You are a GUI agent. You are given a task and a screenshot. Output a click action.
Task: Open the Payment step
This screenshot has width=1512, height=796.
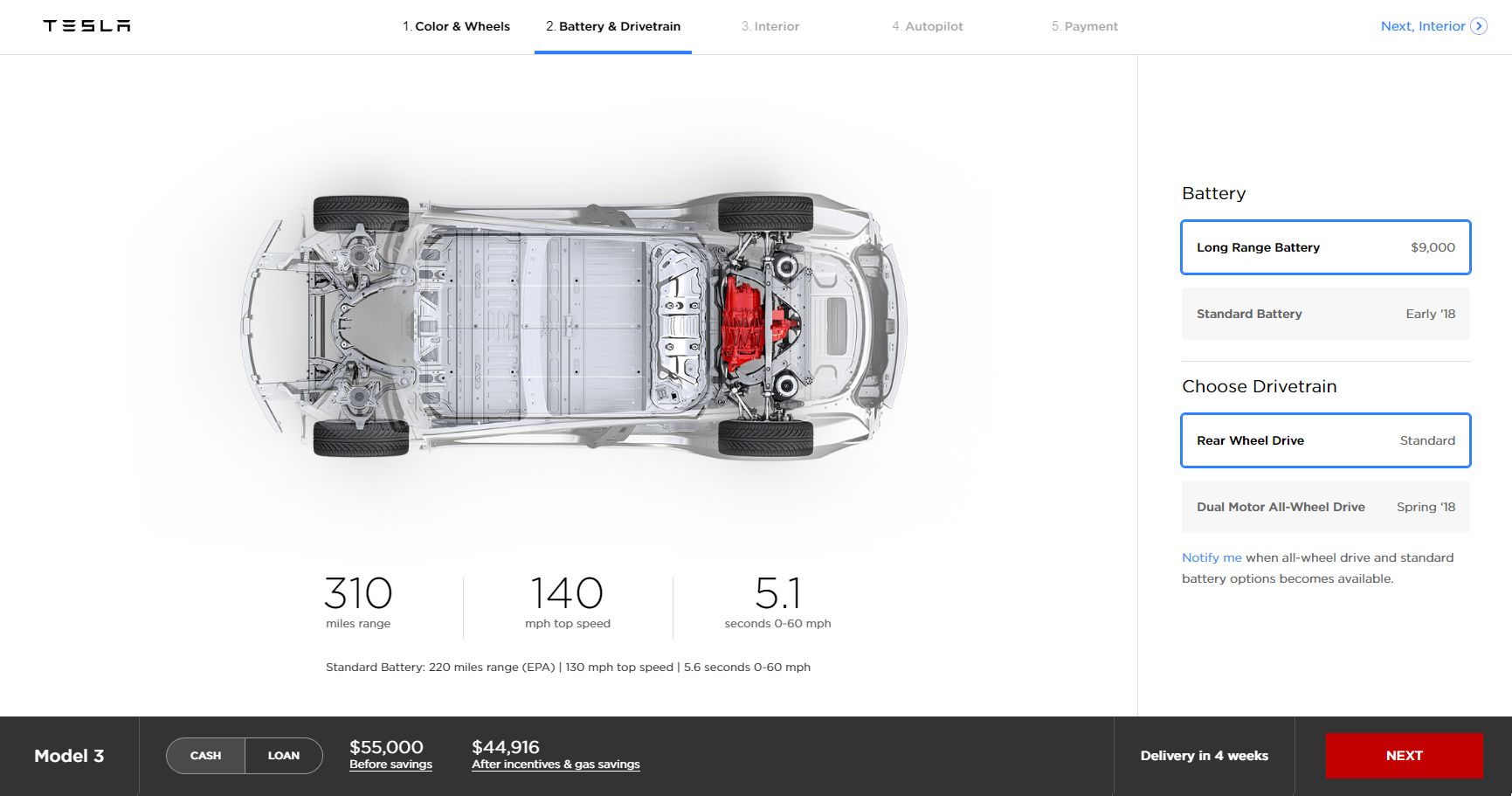coord(1085,26)
